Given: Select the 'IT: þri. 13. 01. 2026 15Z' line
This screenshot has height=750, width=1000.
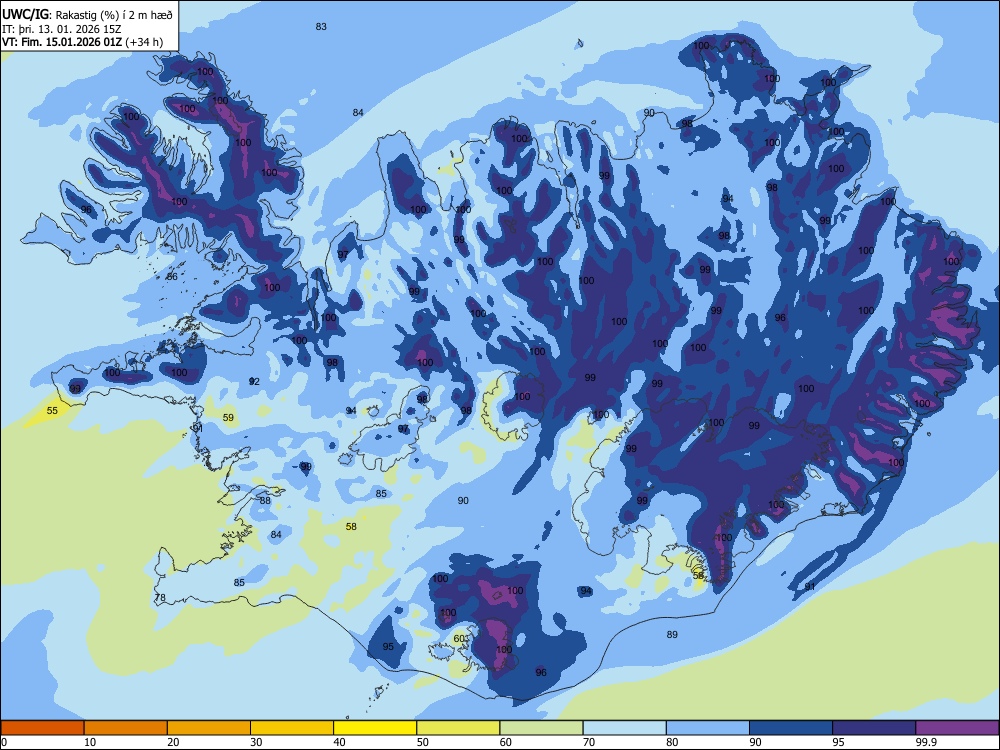Looking at the screenshot, I should (62, 29).
